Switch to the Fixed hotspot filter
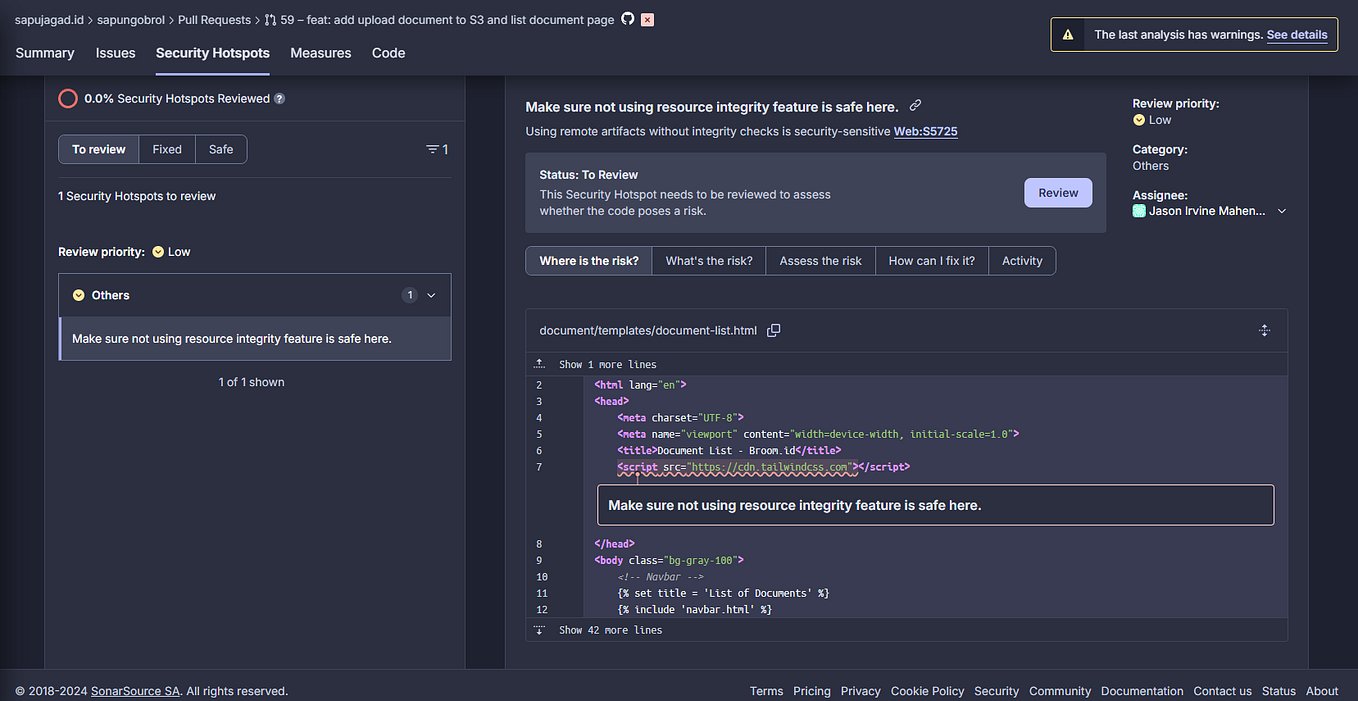The height and width of the screenshot is (701, 1358). (166, 149)
